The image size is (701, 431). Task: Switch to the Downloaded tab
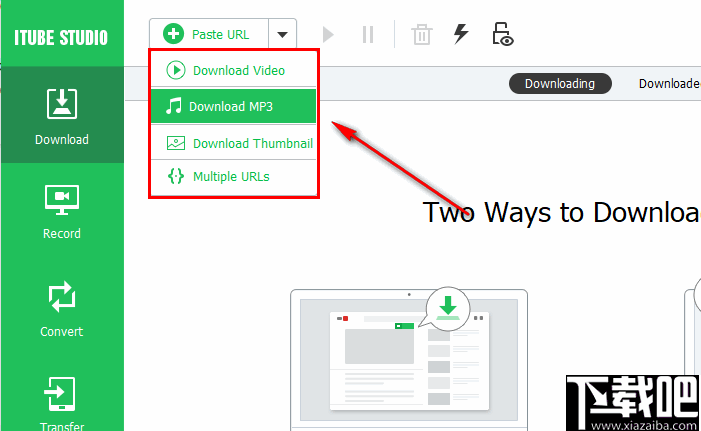click(669, 84)
